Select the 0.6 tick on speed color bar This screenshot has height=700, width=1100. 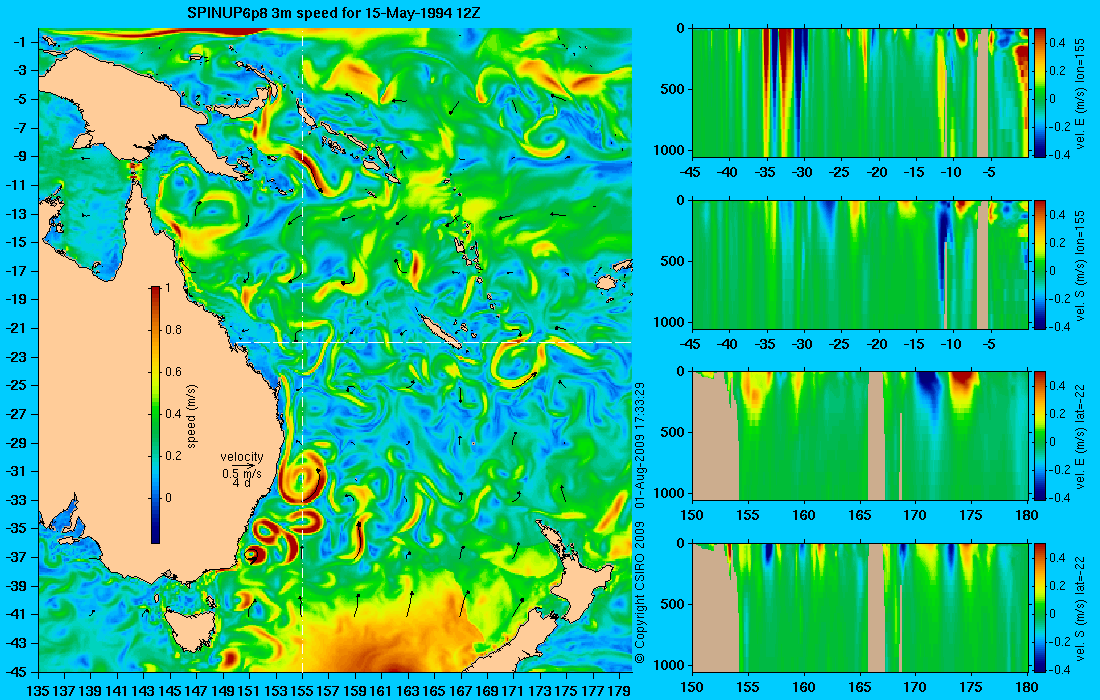pyautogui.click(x=173, y=372)
